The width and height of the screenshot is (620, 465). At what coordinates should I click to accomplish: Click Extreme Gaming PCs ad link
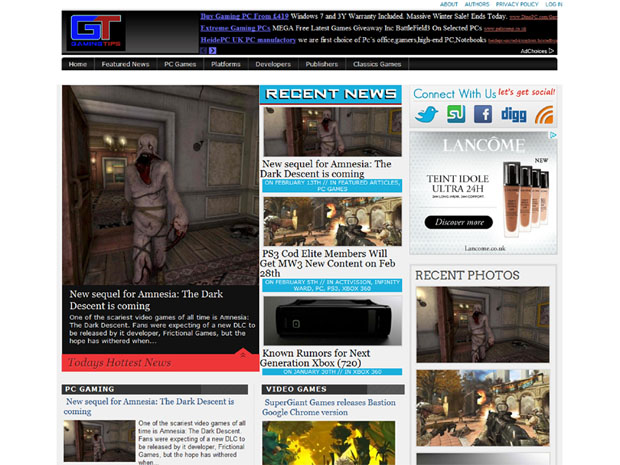click(235, 28)
